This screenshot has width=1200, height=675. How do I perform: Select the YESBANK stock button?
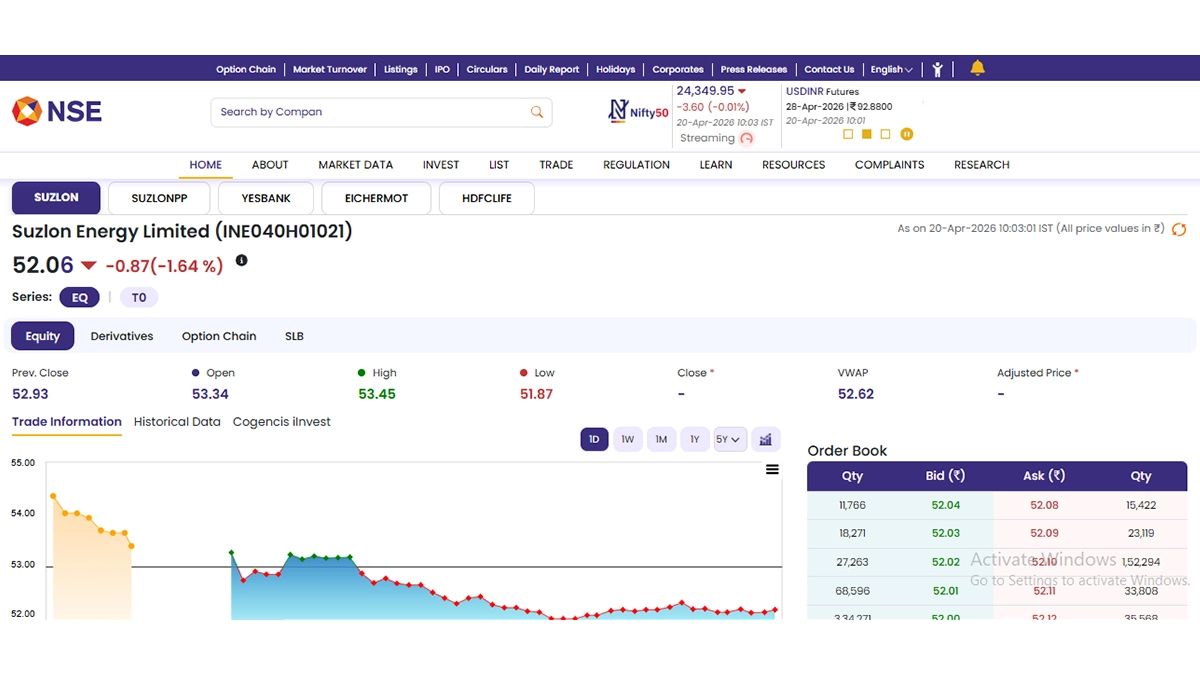tap(266, 198)
